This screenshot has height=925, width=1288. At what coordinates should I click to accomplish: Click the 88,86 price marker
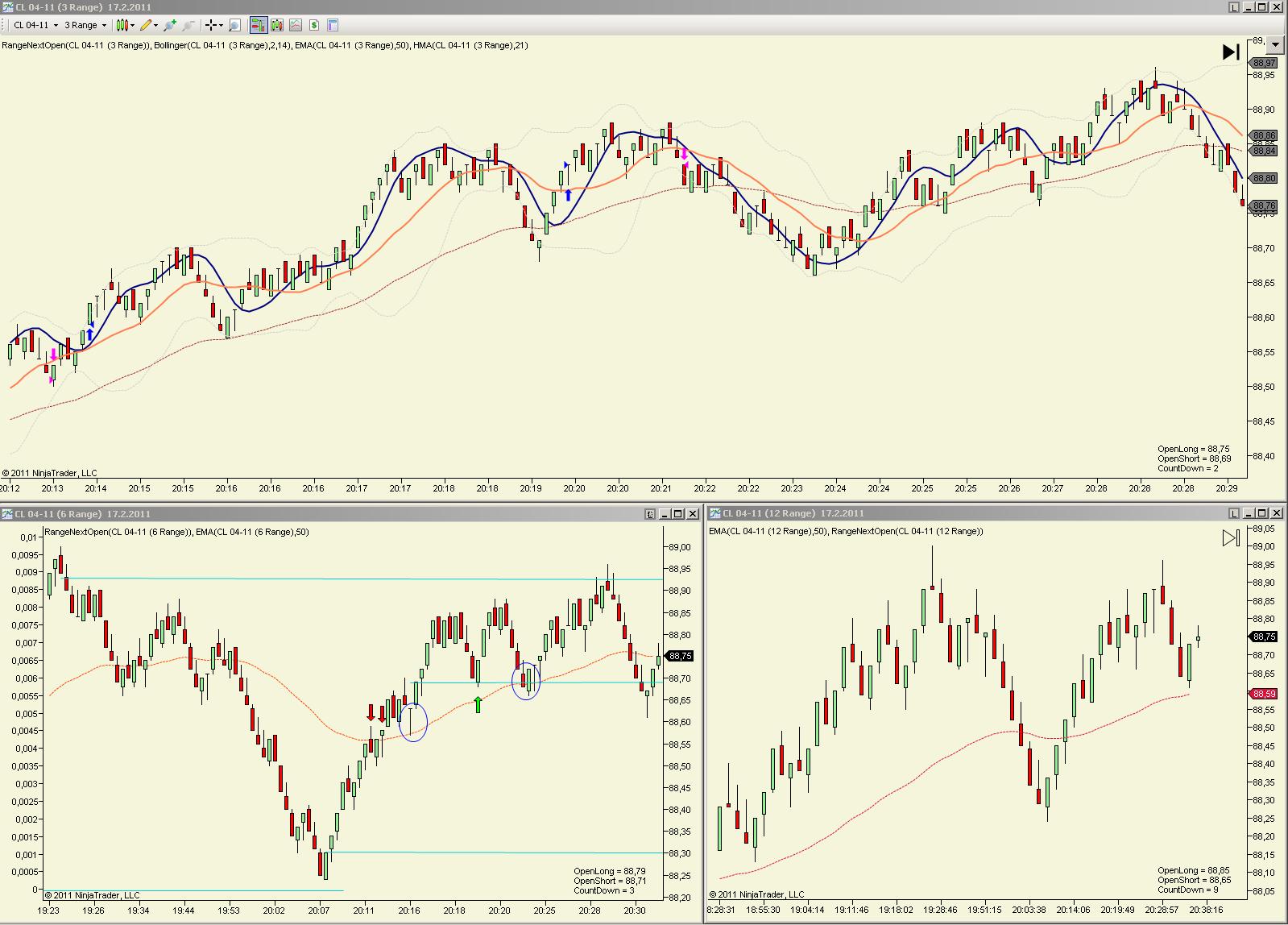1264,136
